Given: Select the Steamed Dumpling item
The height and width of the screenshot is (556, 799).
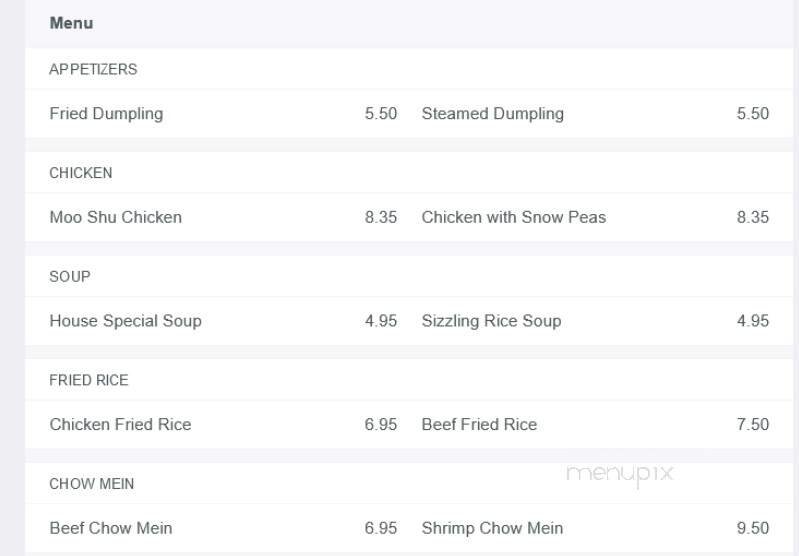Looking at the screenshot, I should tap(492, 114).
